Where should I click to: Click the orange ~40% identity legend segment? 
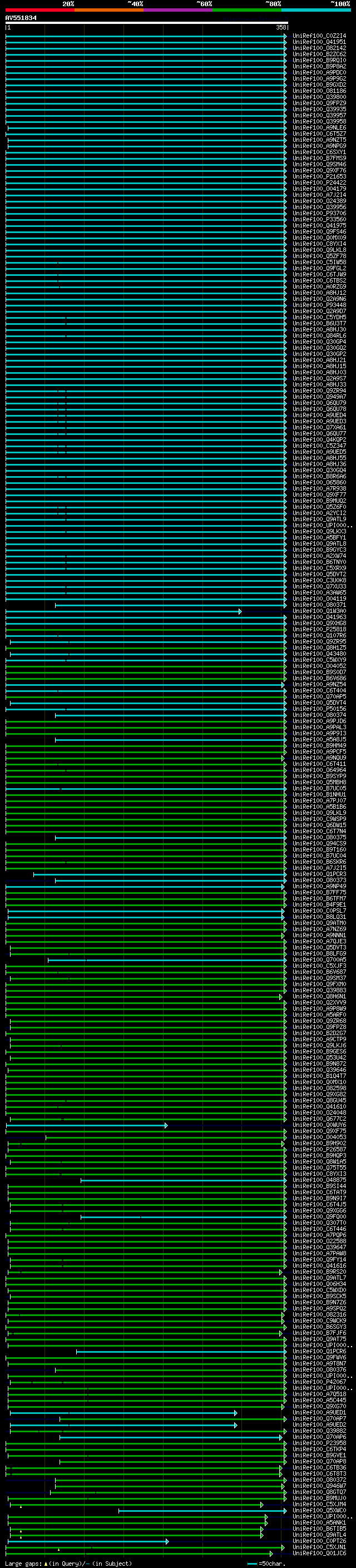[x=109, y=10]
